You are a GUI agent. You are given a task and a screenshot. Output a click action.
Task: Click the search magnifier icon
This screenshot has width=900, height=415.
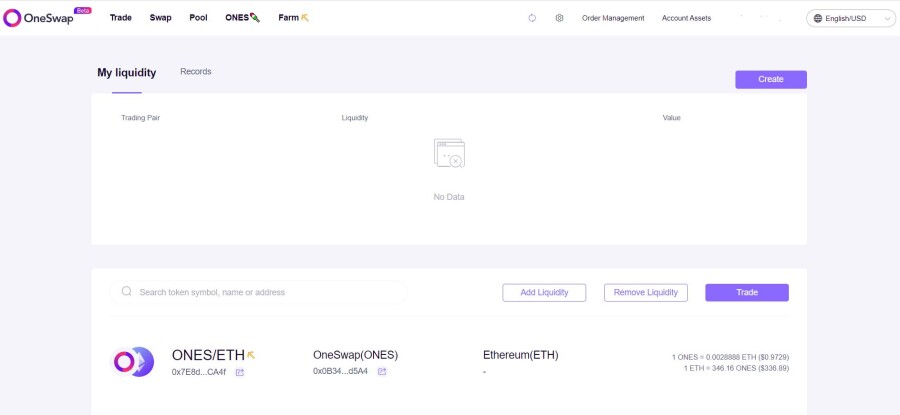[127, 292]
